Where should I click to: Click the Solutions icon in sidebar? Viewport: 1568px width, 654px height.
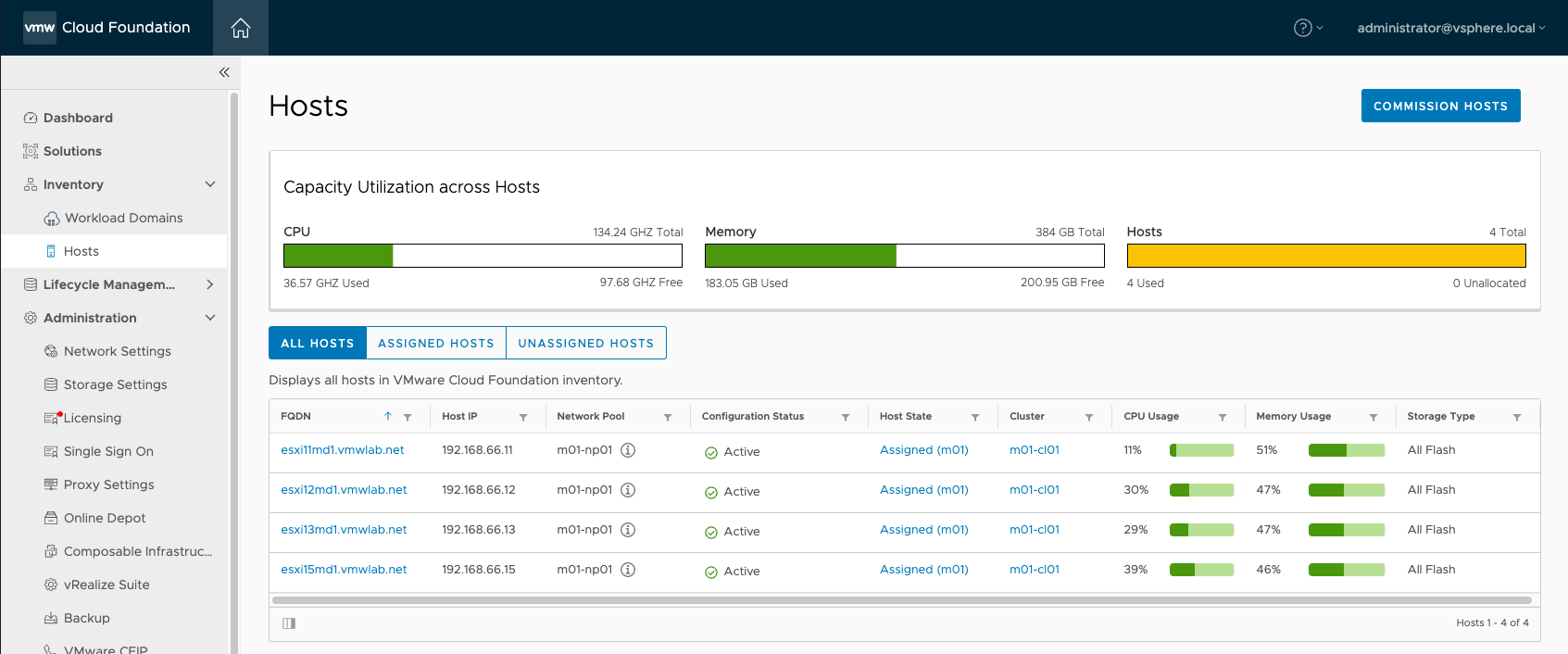pos(31,151)
